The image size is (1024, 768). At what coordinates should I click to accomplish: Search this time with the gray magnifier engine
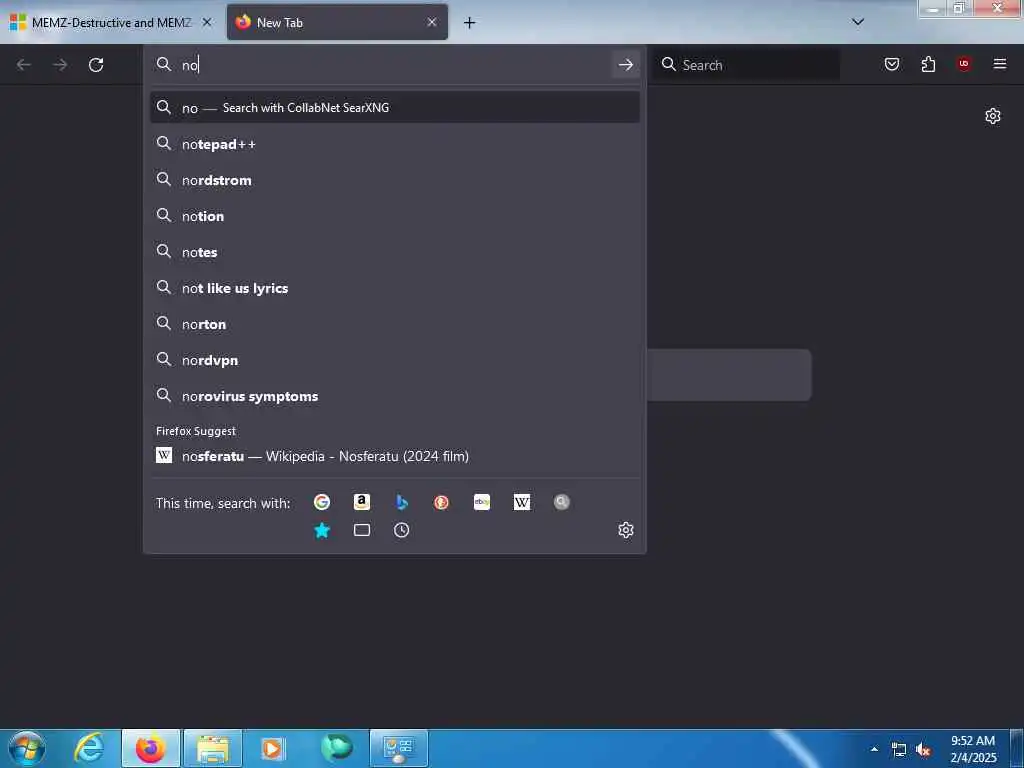coord(562,502)
